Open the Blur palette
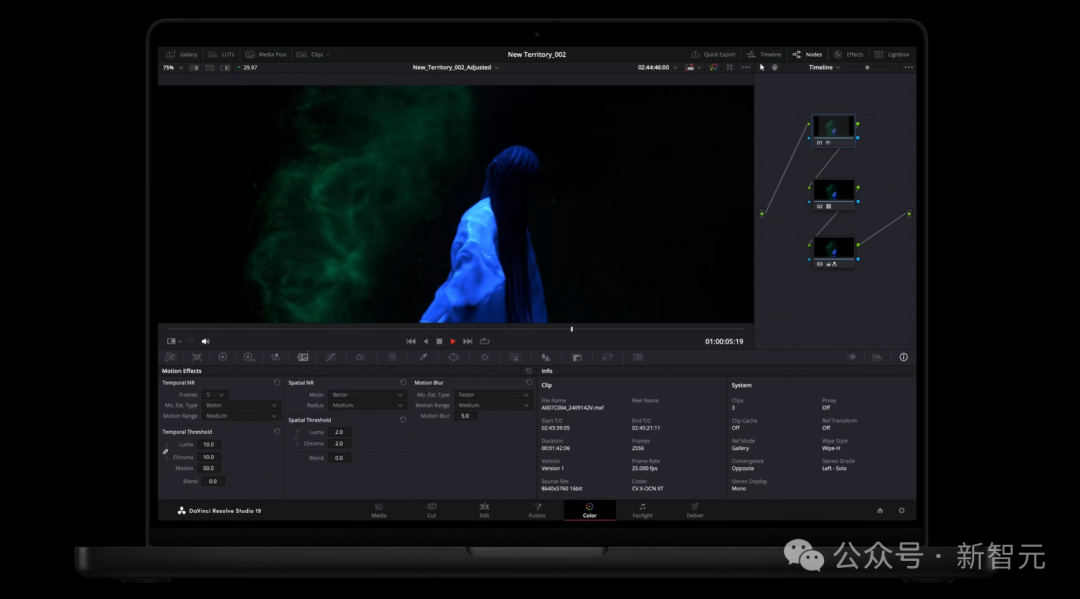This screenshot has width=1080, height=599. (x=546, y=357)
